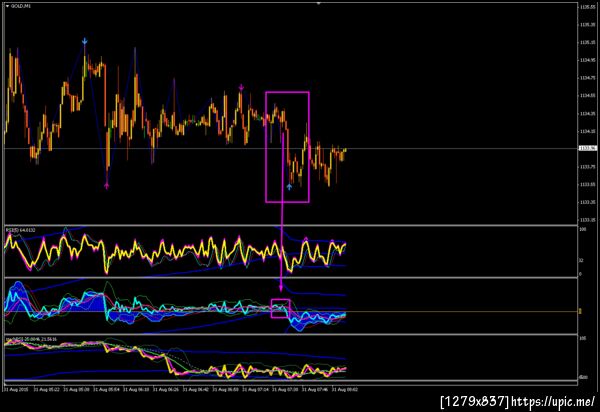Screen dimensions: 600x412
Task: Click the chart shift marker at the top border
Action: [318, 3]
